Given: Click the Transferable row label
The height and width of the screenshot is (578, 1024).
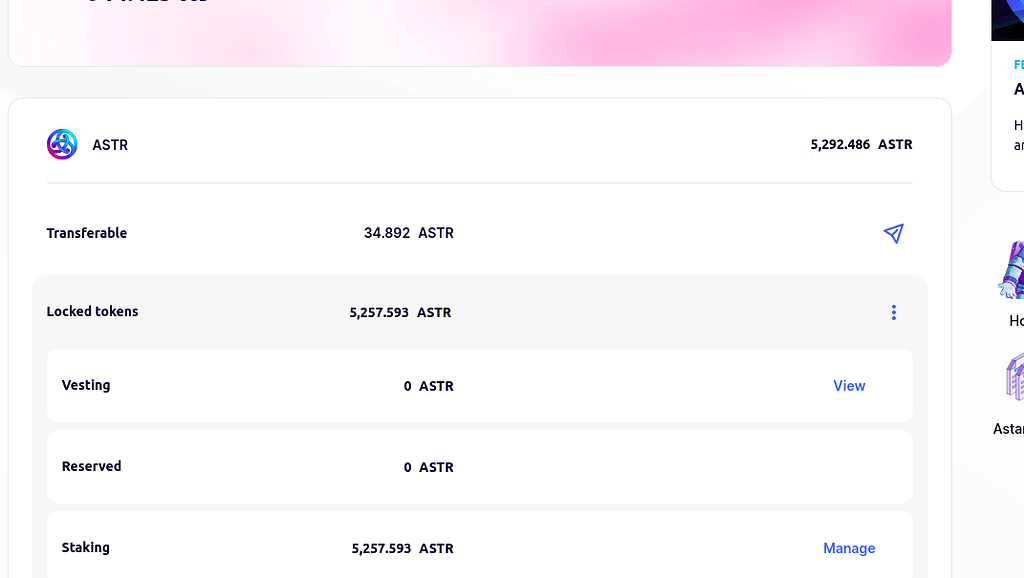Looking at the screenshot, I should click(x=86, y=233).
